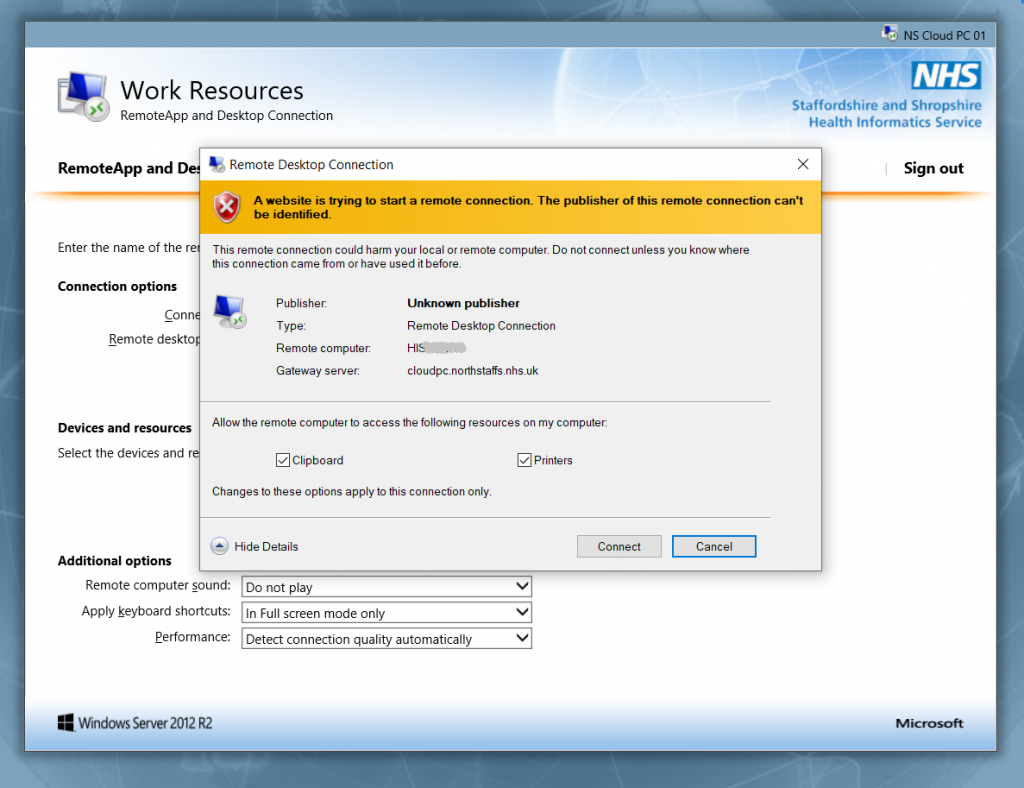Uncheck the Clipboard checkbox

(x=283, y=460)
